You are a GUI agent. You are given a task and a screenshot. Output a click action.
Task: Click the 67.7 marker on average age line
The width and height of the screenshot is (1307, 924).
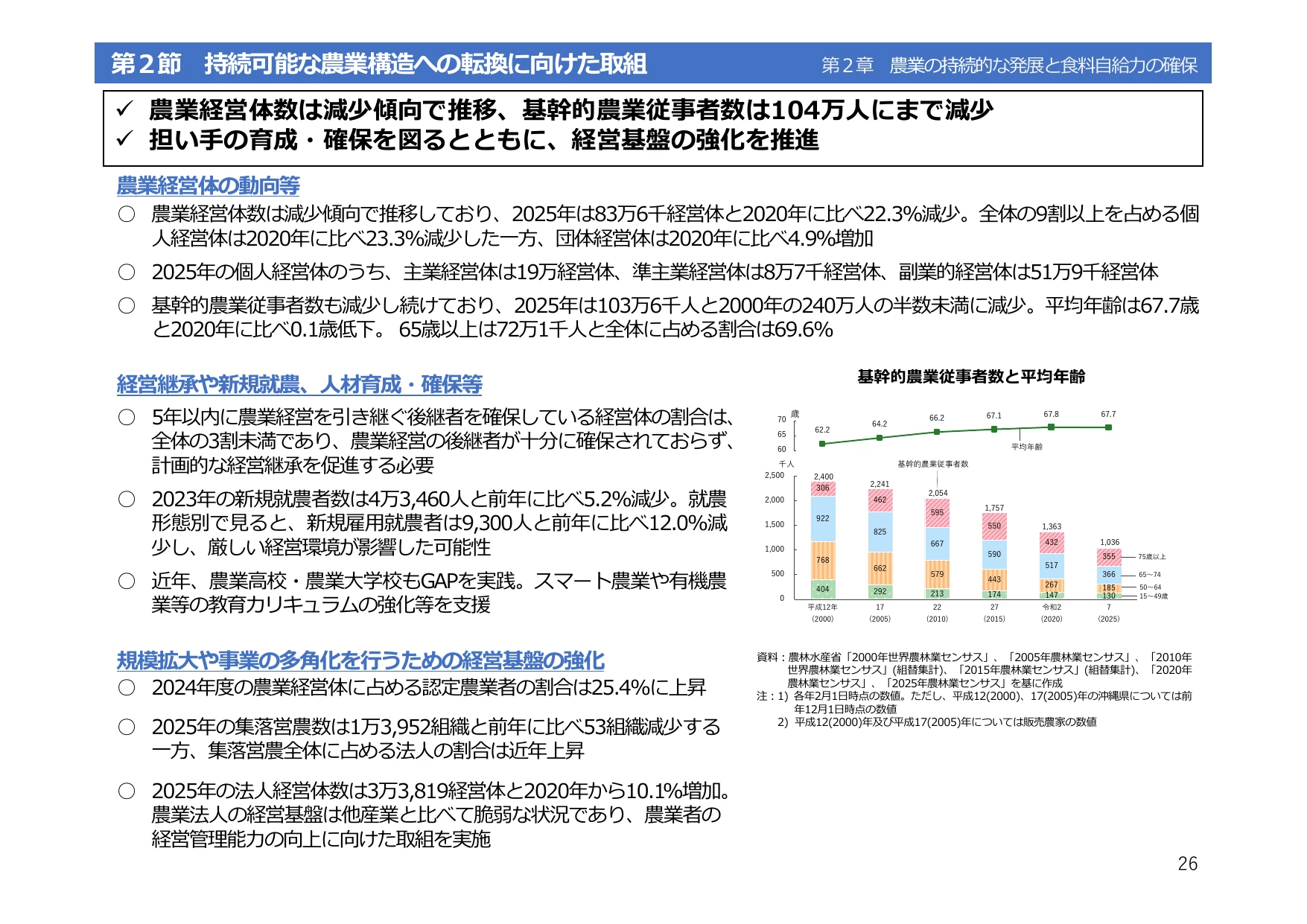[x=1108, y=427]
